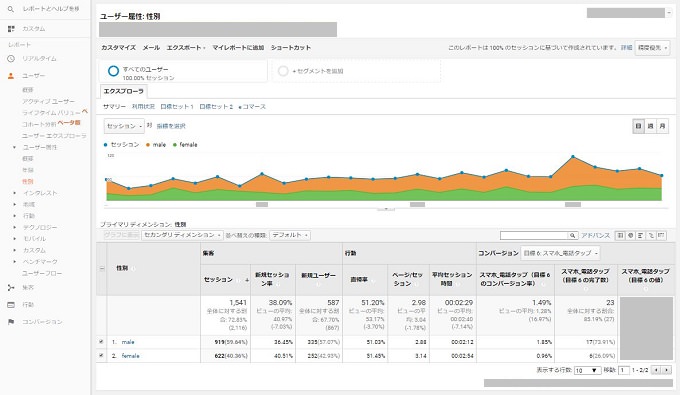The height and width of the screenshot is (395, 680).
Task: Open the Conversions flag icon
Action: [x=11, y=322]
